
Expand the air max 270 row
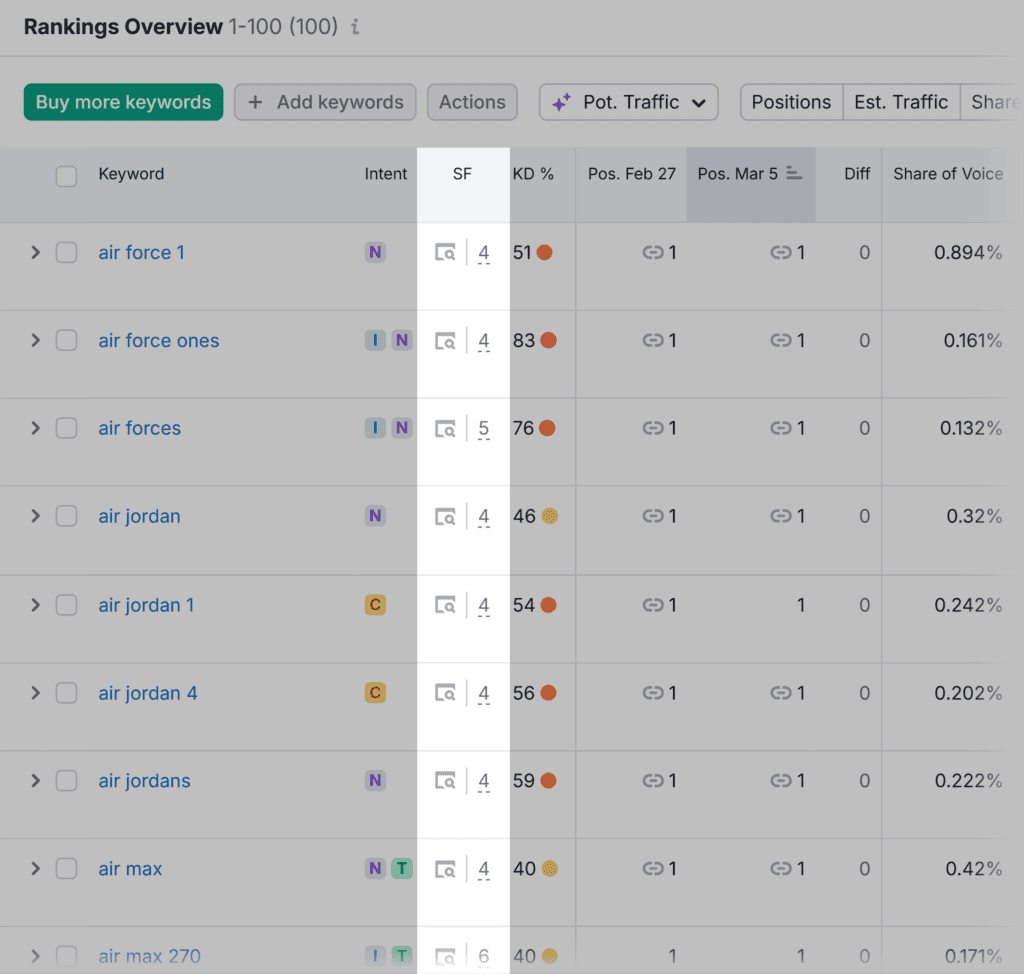34,956
